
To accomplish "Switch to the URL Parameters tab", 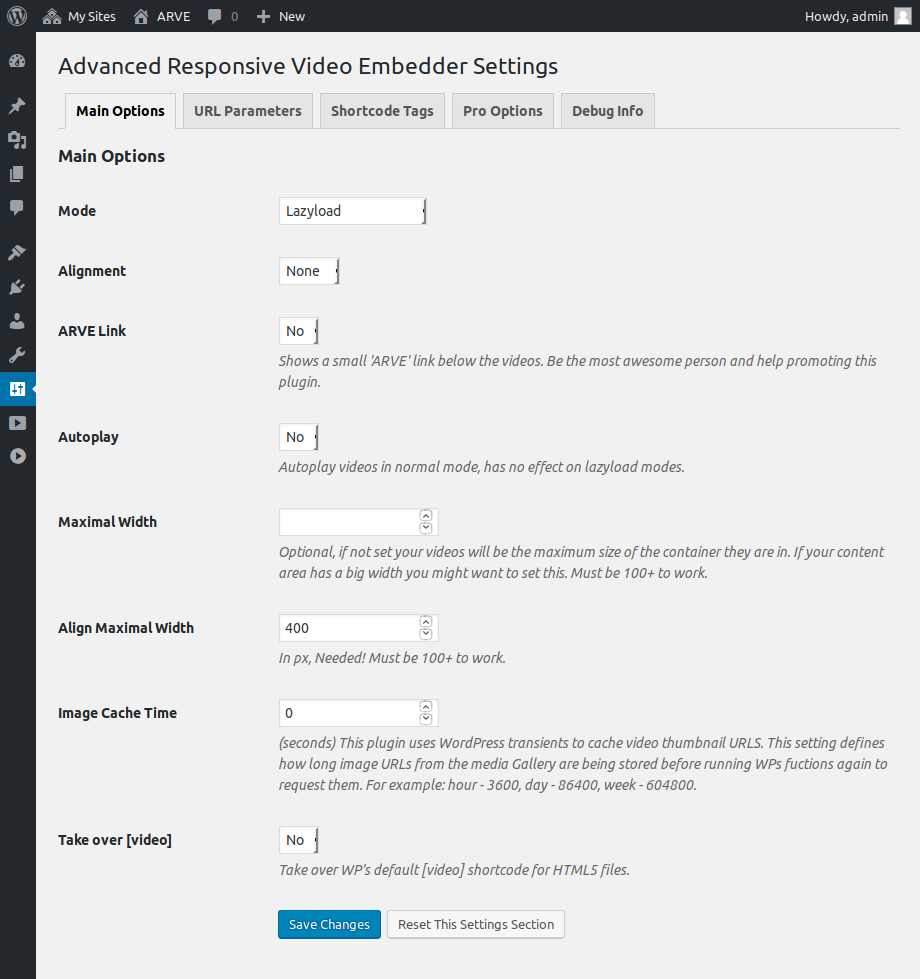I will click(247, 111).
